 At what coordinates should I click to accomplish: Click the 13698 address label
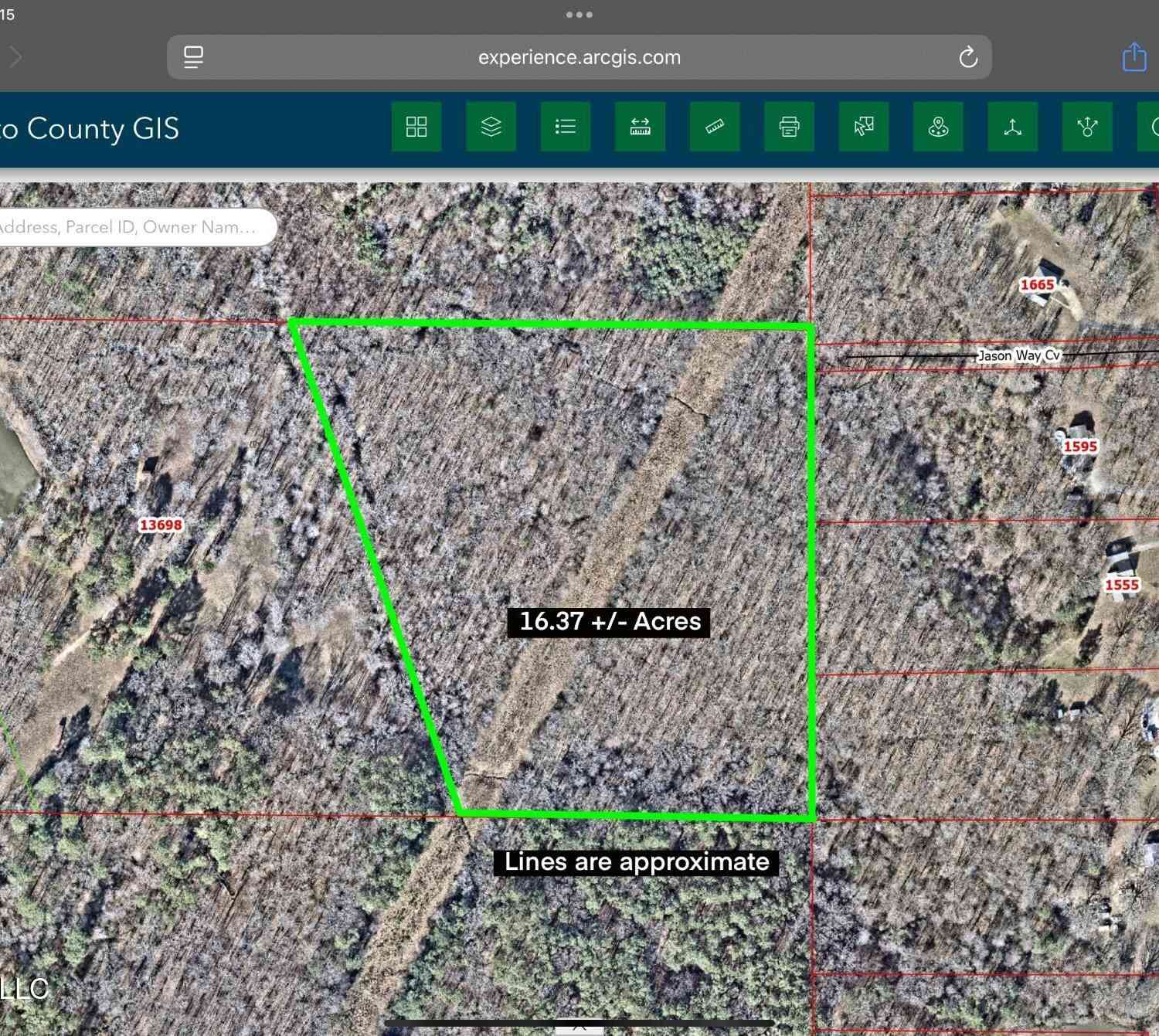point(161,525)
